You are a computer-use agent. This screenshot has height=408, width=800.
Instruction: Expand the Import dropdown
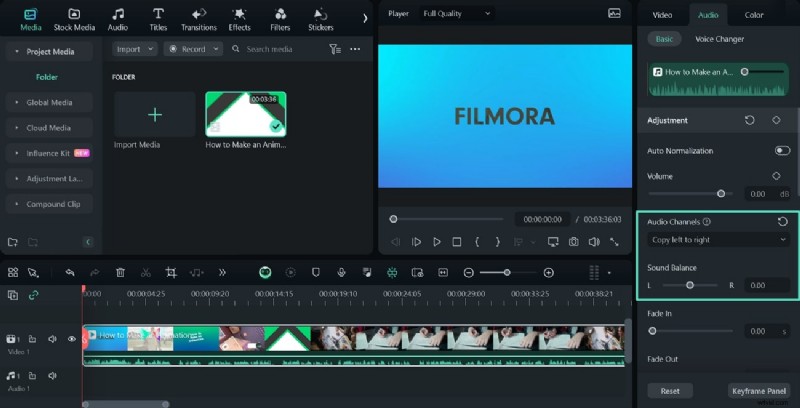pos(135,49)
